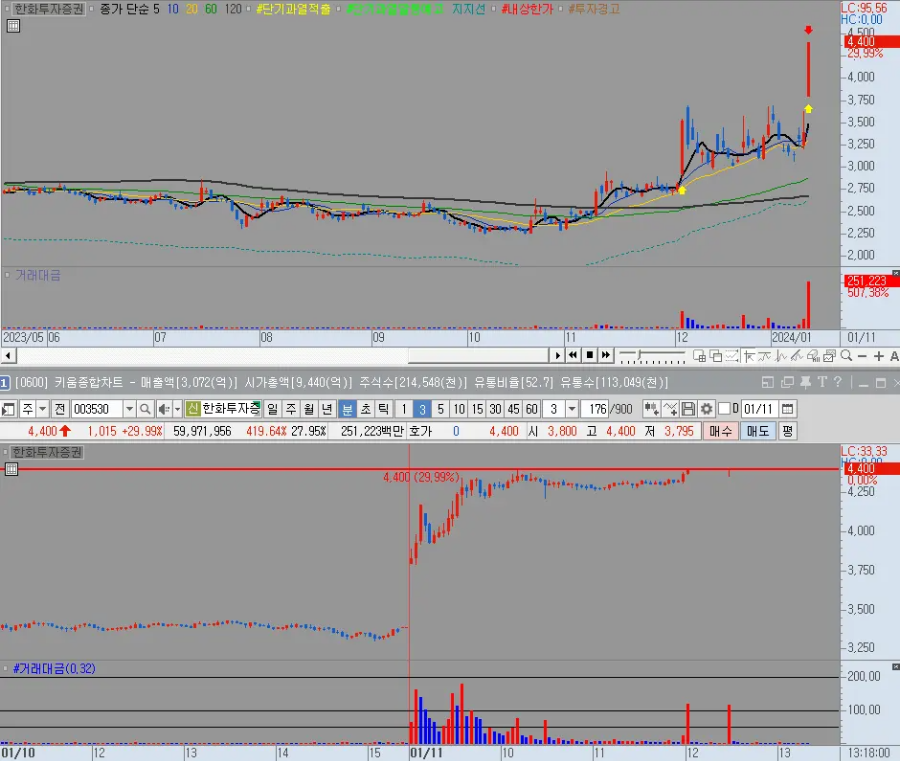The height and width of the screenshot is (761, 900).
Task: Choose 15 minute interval
Action: click(x=477, y=409)
